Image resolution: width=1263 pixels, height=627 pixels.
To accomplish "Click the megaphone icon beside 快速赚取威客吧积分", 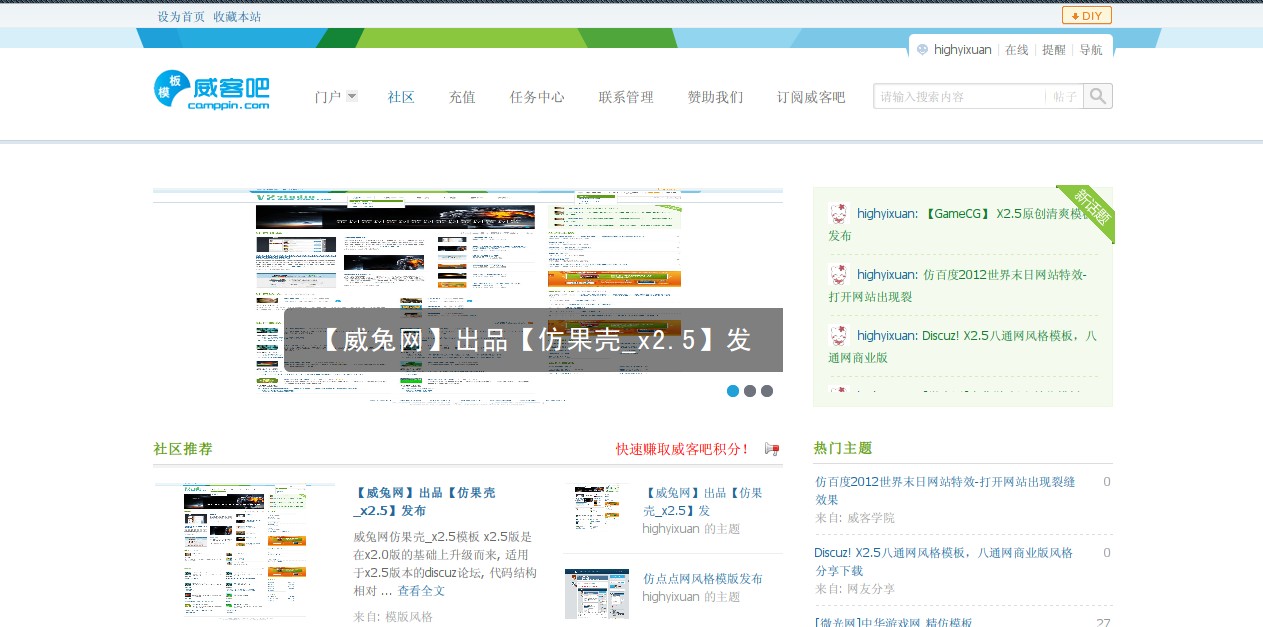I will [771, 449].
